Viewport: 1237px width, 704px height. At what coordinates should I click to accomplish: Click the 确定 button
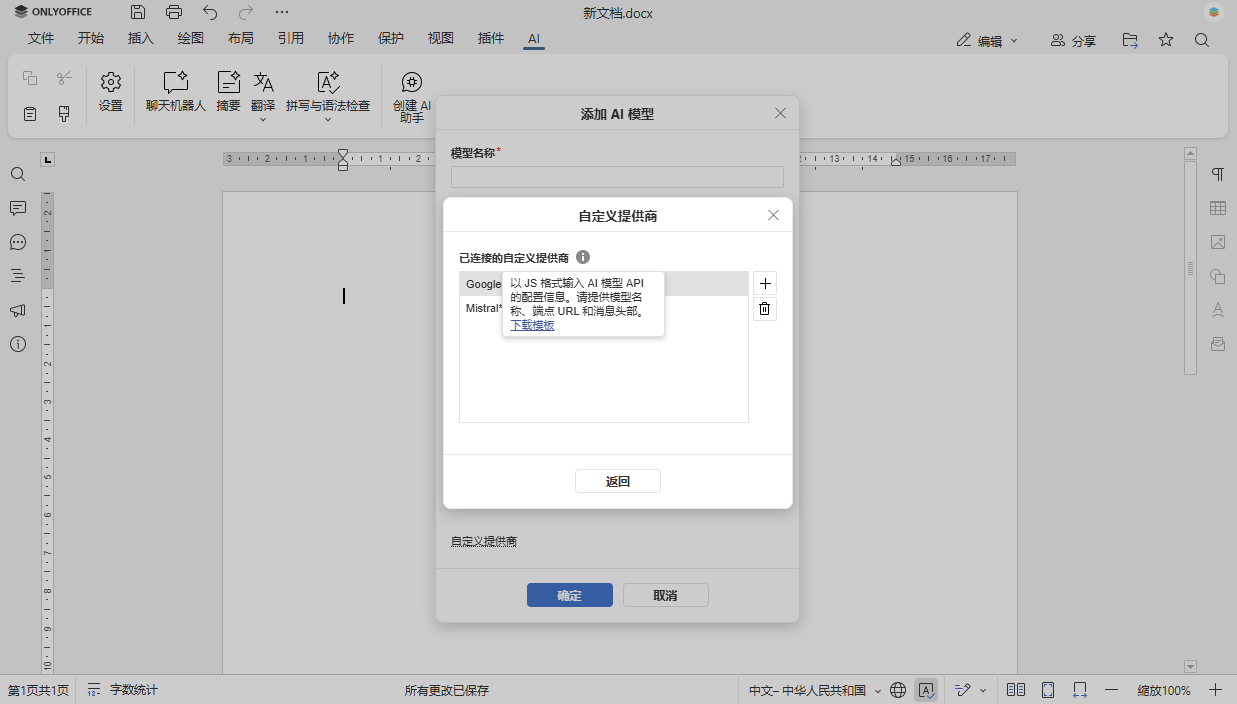click(x=570, y=595)
